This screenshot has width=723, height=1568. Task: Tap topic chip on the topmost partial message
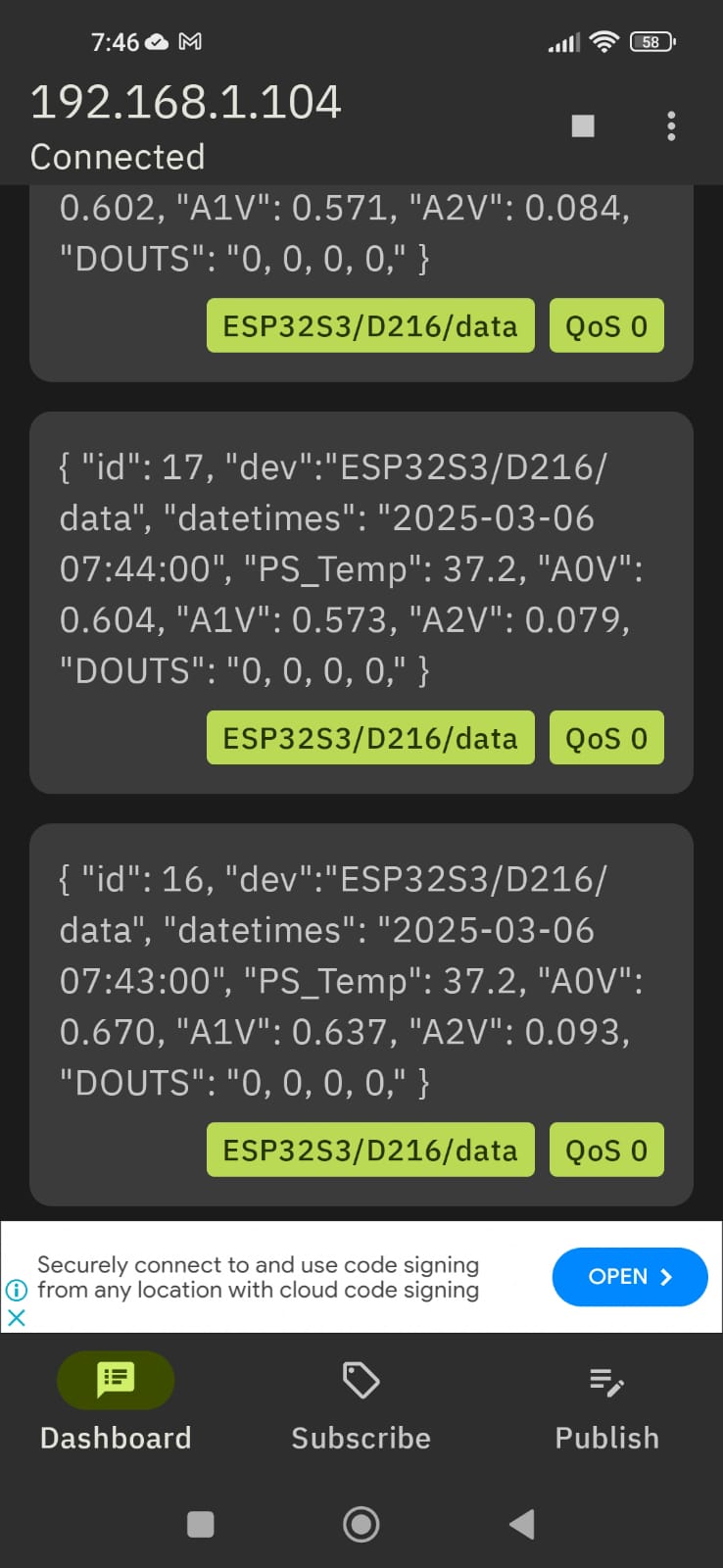370,325
